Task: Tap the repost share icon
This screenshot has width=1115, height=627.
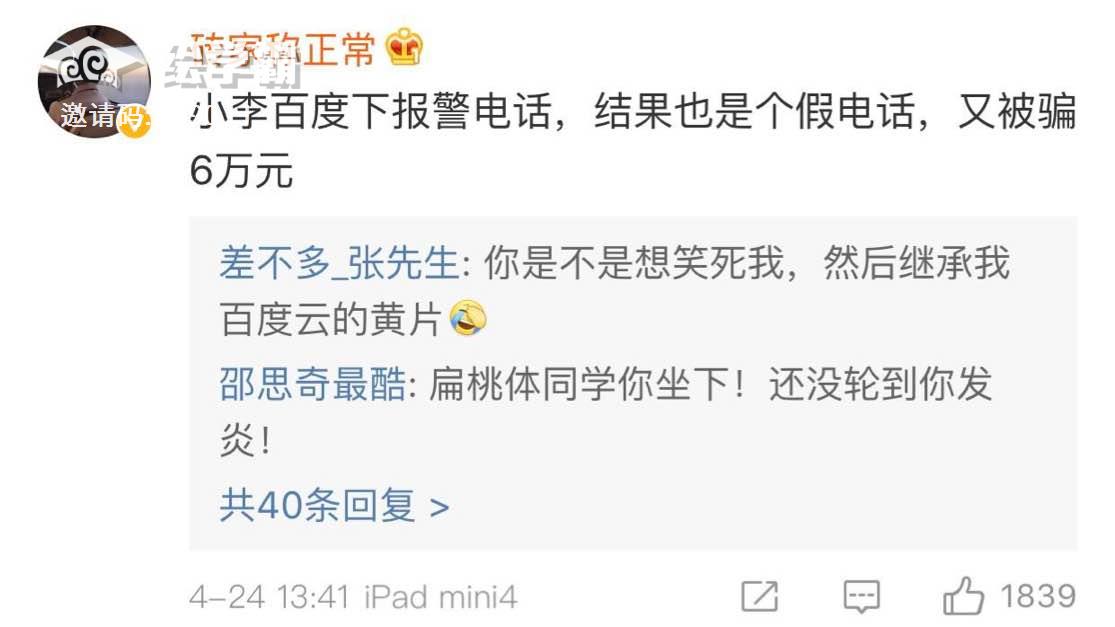Action: pos(759,596)
